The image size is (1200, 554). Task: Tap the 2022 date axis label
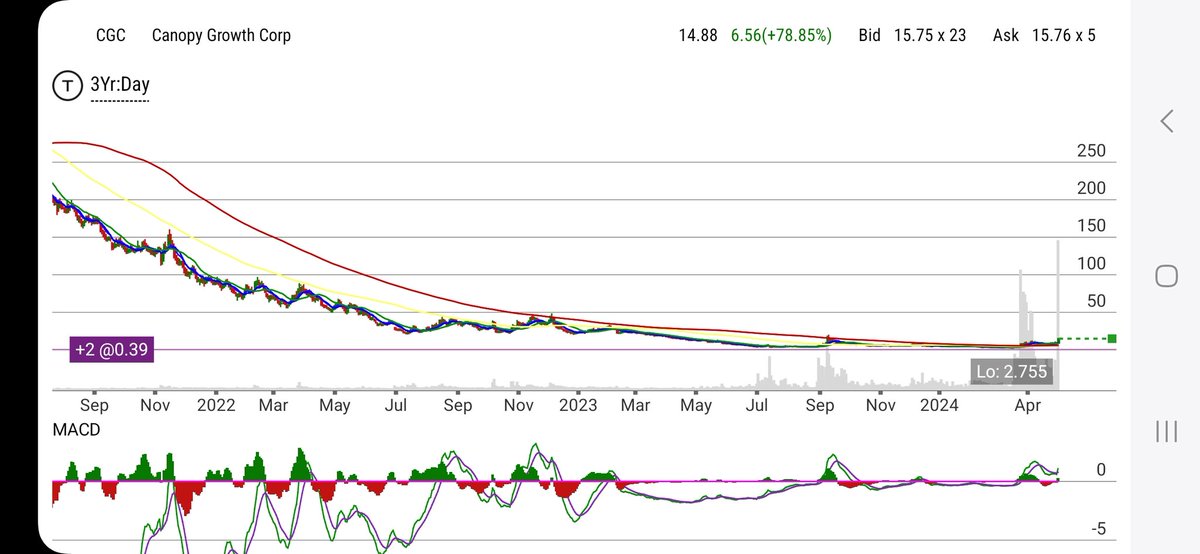click(216, 405)
